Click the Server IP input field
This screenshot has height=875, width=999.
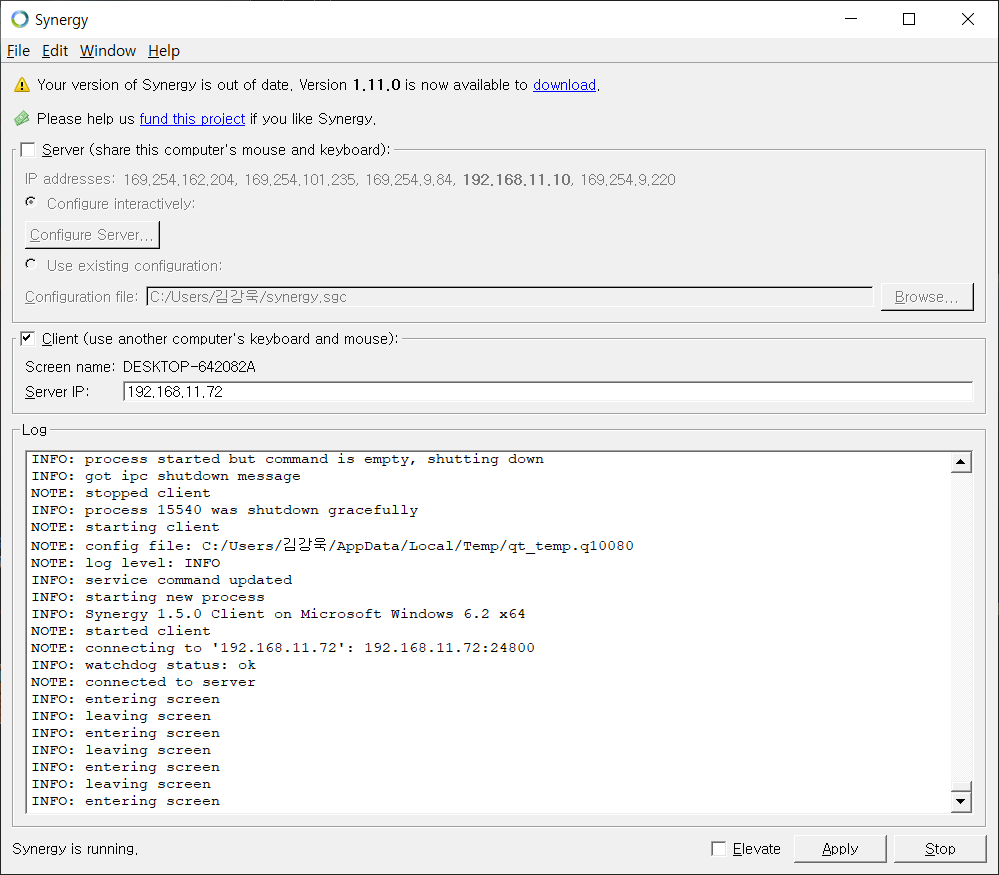[x=548, y=391]
